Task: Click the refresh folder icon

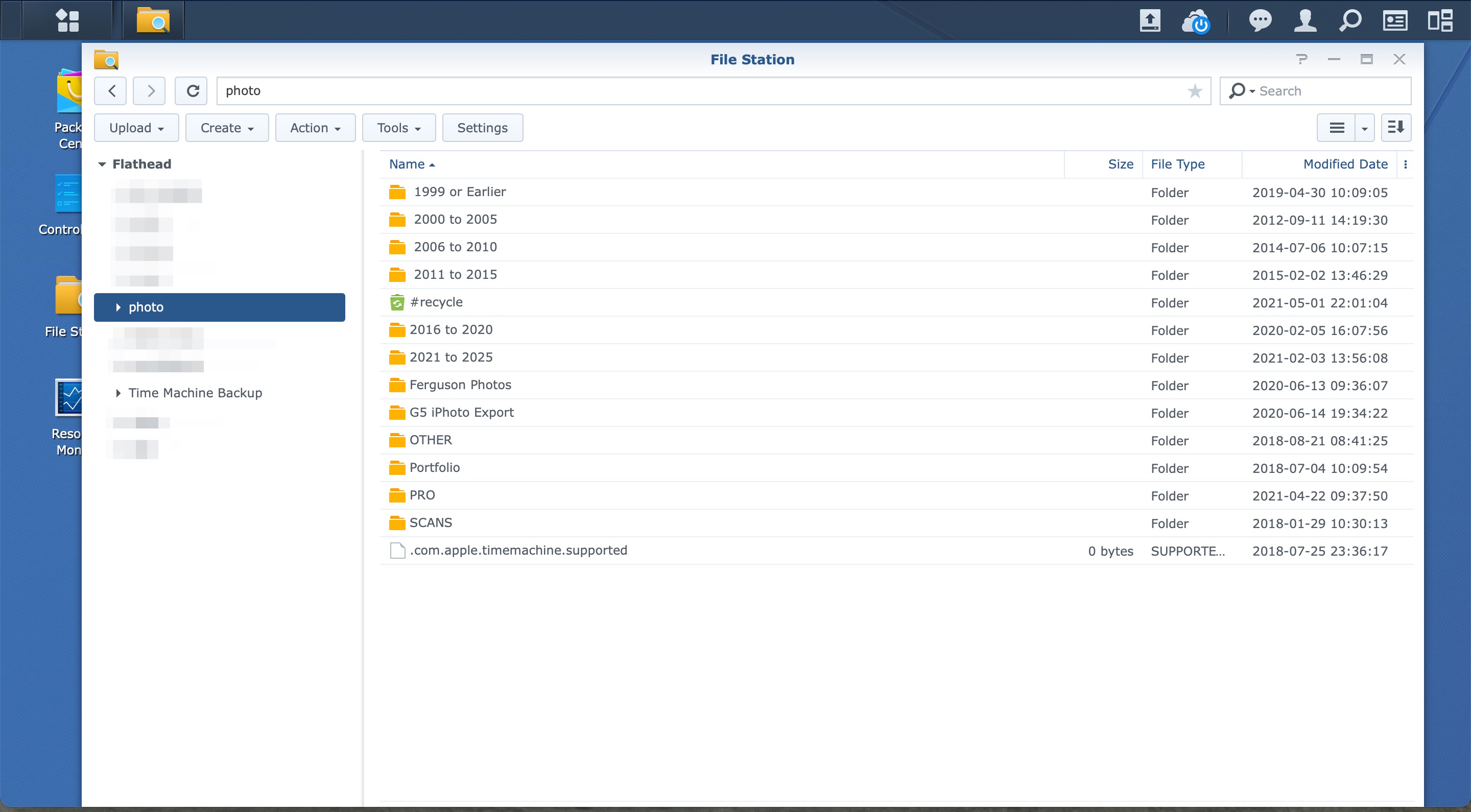Action: [193, 91]
